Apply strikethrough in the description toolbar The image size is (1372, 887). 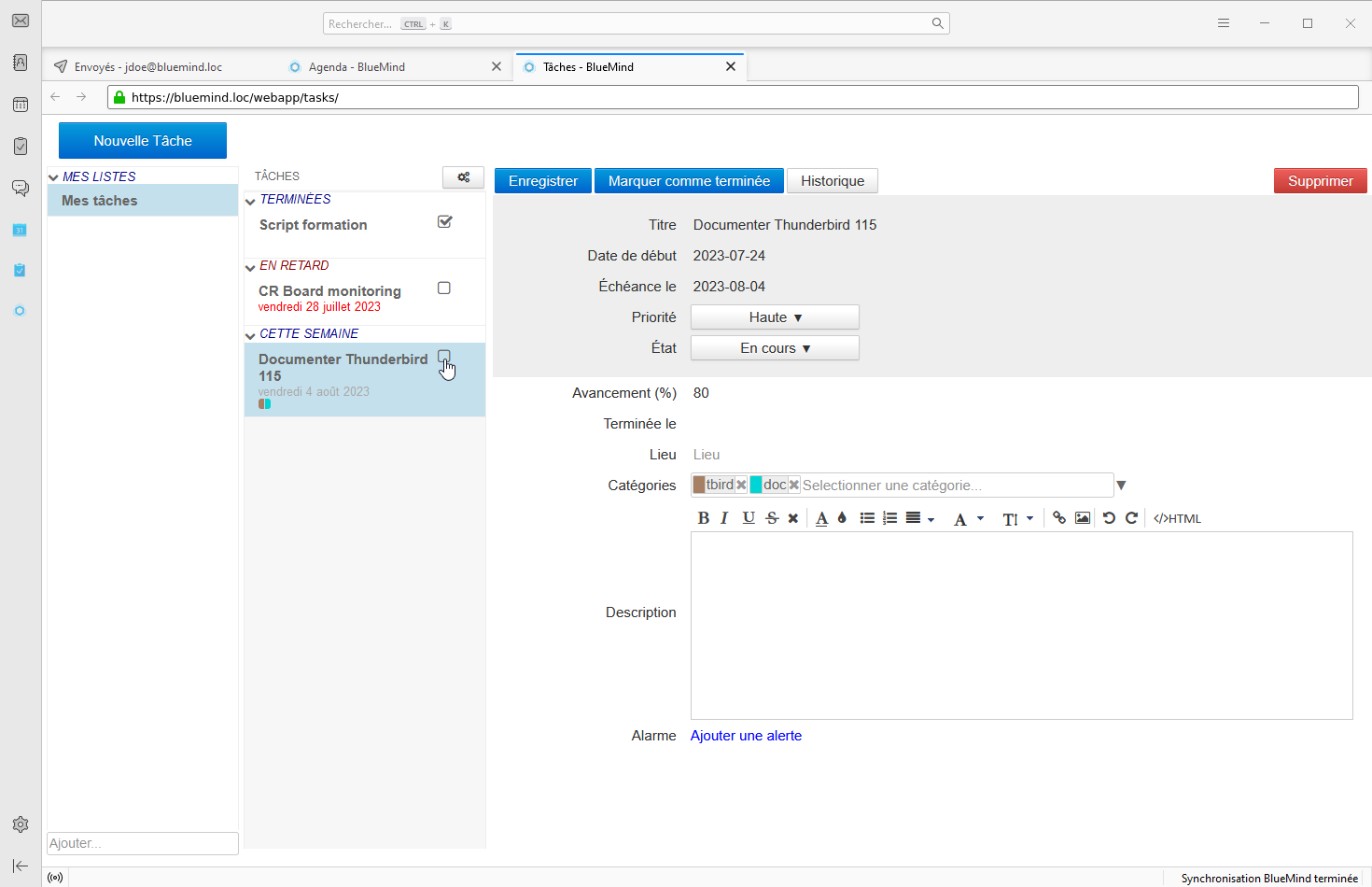(x=772, y=518)
